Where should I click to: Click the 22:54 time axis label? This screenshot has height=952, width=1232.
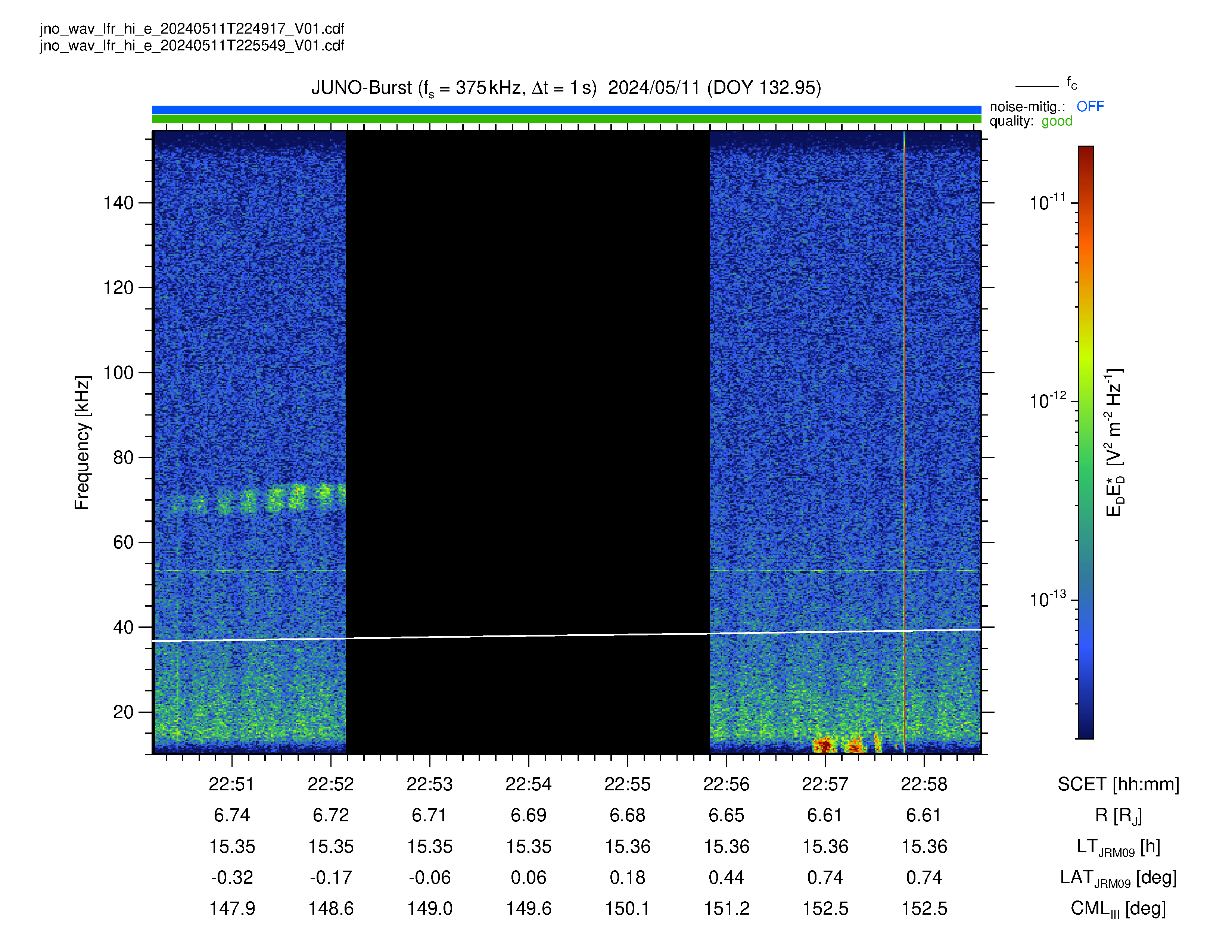pyautogui.click(x=528, y=784)
